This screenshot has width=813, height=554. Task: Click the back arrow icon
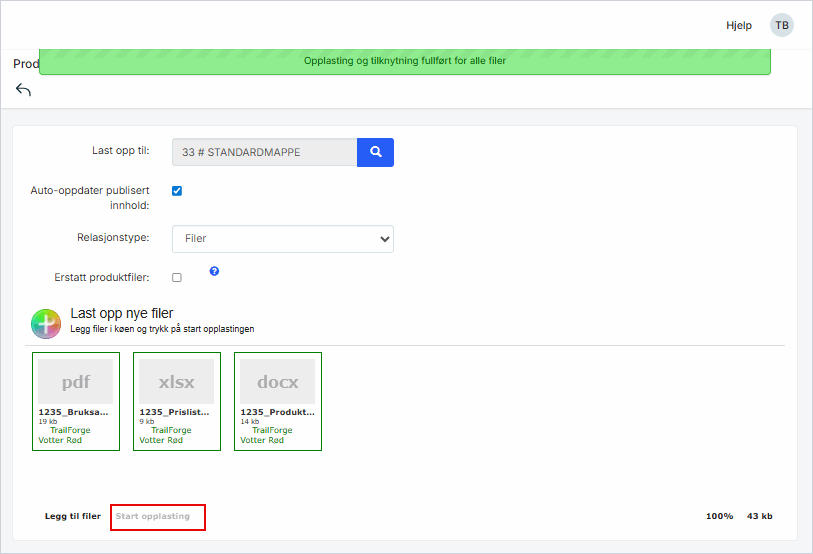pos(24,90)
